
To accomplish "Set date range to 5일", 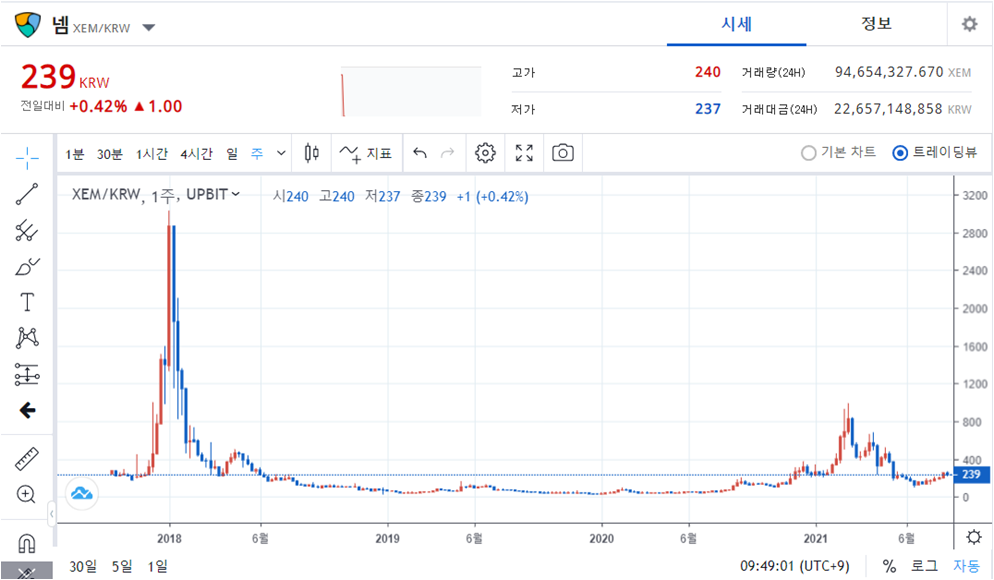I will point(122,566).
